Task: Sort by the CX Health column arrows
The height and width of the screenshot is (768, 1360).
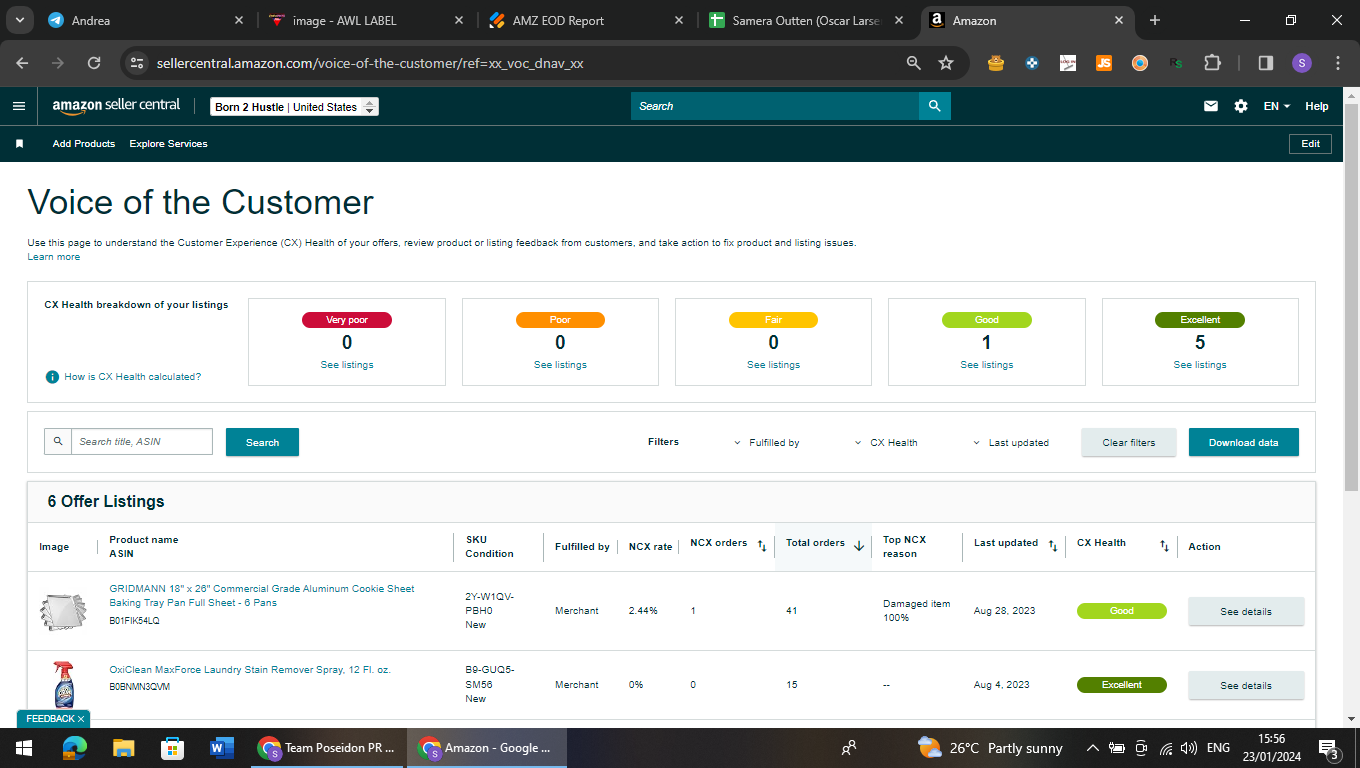Action: coord(1164,546)
